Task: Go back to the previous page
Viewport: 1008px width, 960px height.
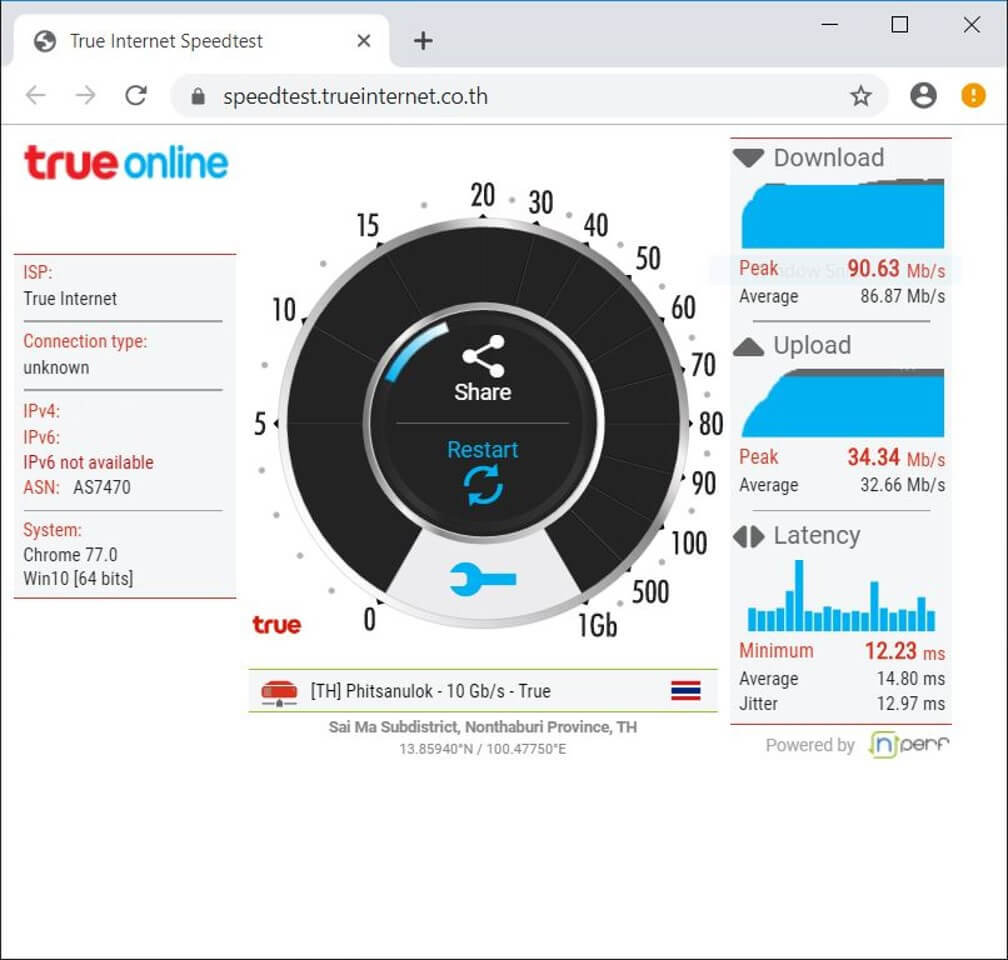Action: tap(36, 96)
